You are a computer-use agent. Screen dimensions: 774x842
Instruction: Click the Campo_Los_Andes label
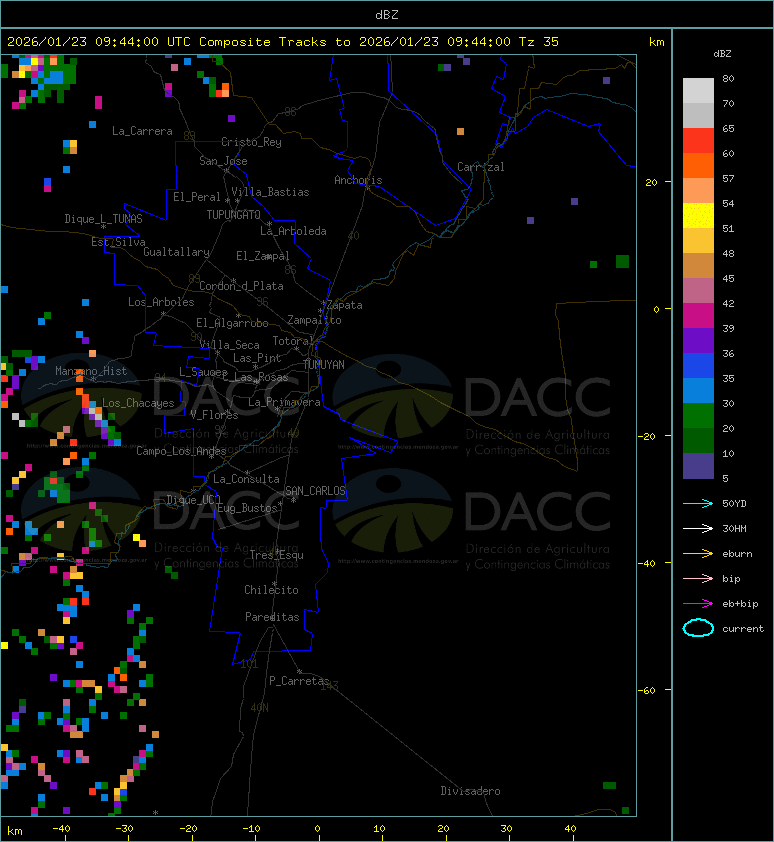point(181,451)
